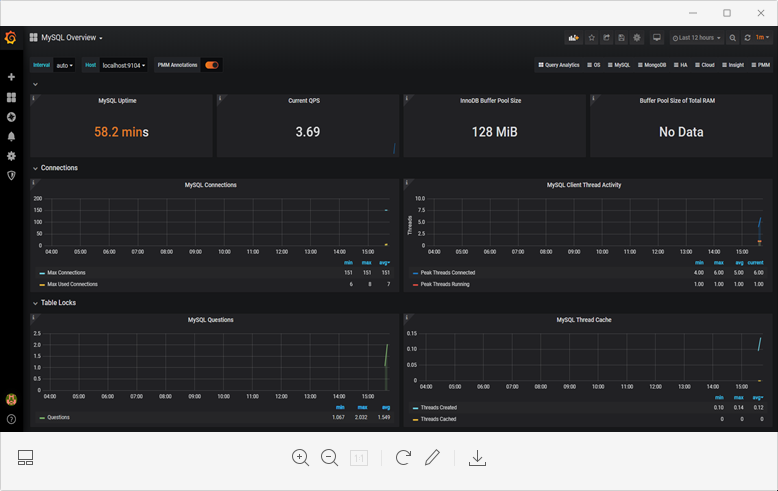Image resolution: width=778 pixels, height=491 pixels.
Task: Zoom out of the image
Action: pyautogui.click(x=329, y=457)
